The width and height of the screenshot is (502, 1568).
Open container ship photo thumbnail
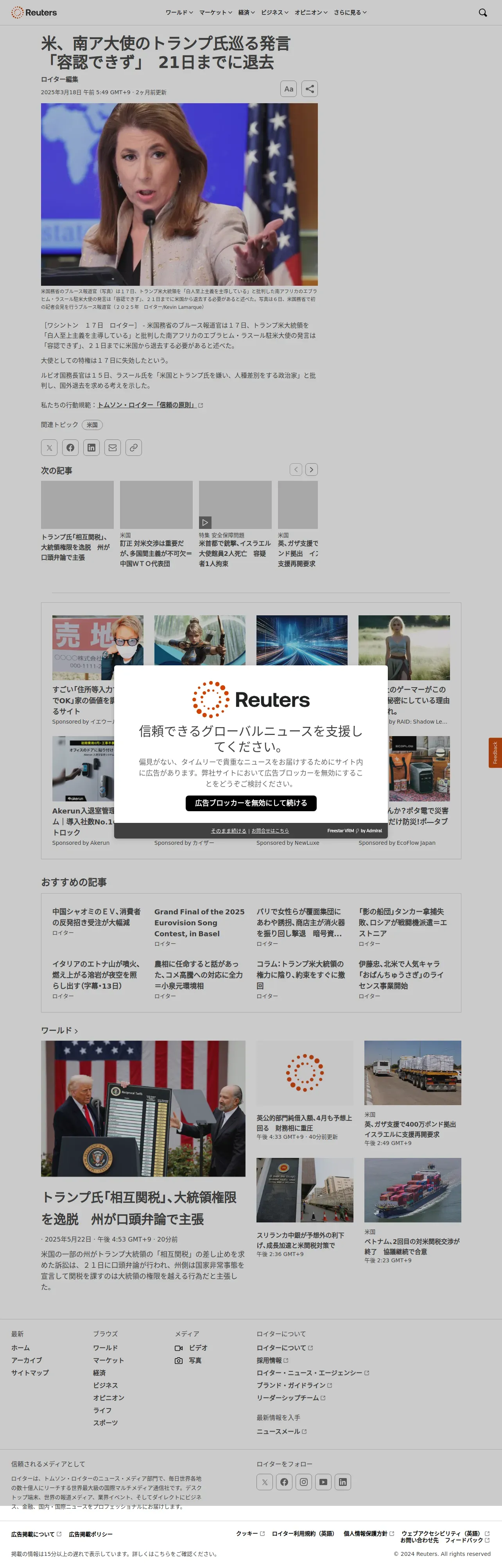412,1190
